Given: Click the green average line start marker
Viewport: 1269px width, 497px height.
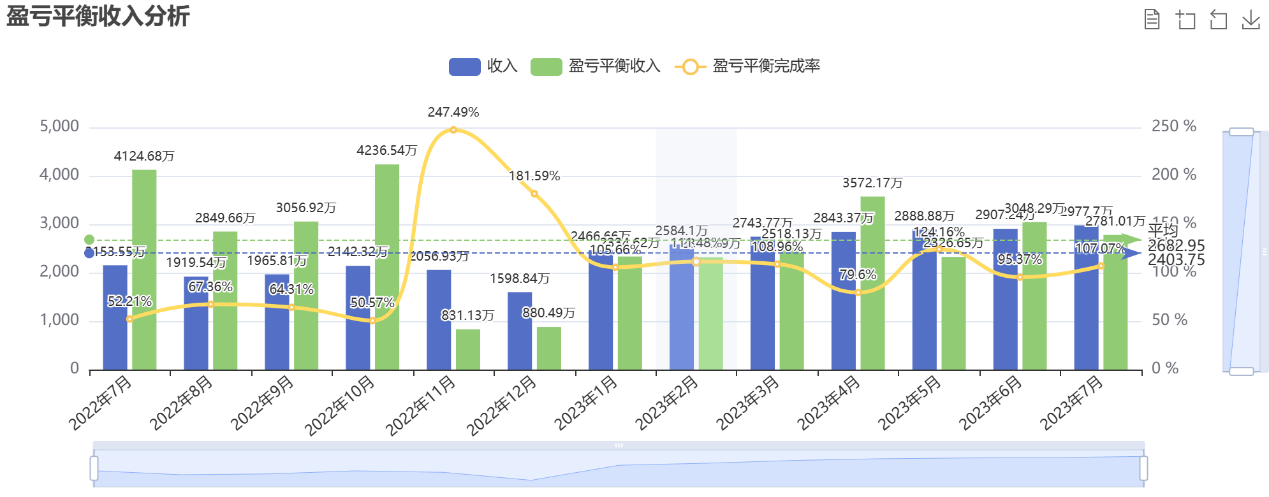Looking at the screenshot, I should coord(89,240).
